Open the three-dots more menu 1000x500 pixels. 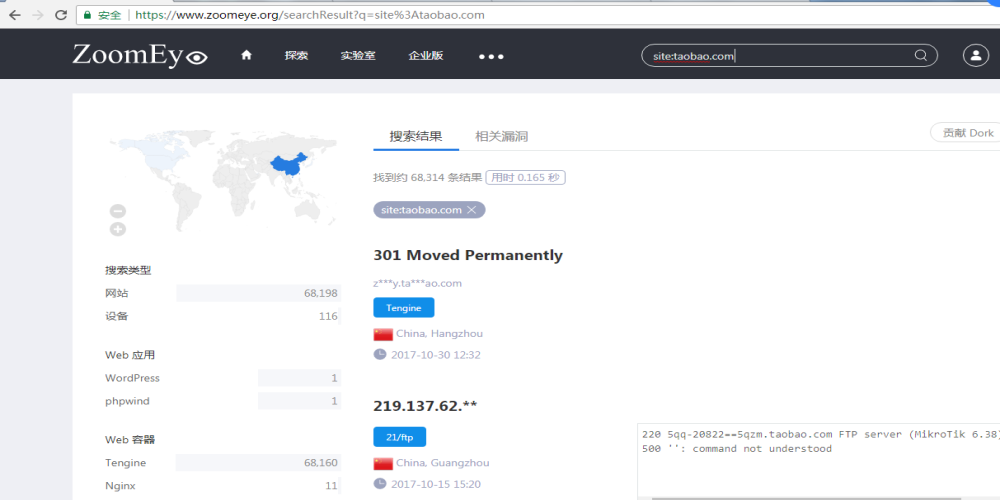pyautogui.click(x=491, y=56)
